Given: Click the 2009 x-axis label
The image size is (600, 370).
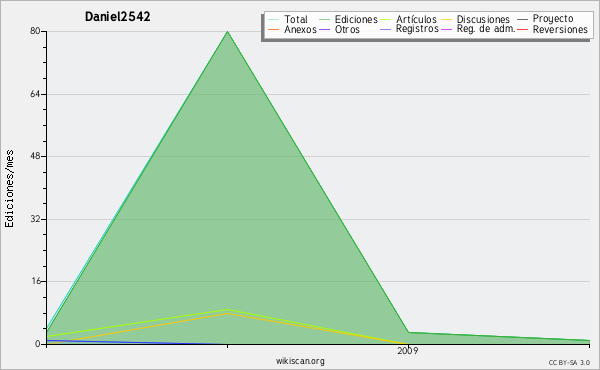Looking at the screenshot, I should tap(408, 351).
